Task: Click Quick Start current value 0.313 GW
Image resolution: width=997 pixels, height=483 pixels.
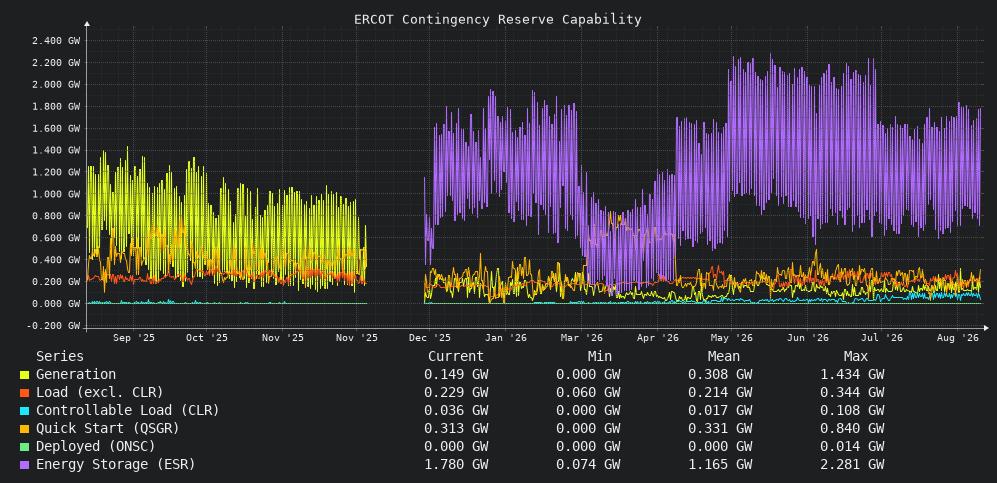Action: (x=456, y=429)
